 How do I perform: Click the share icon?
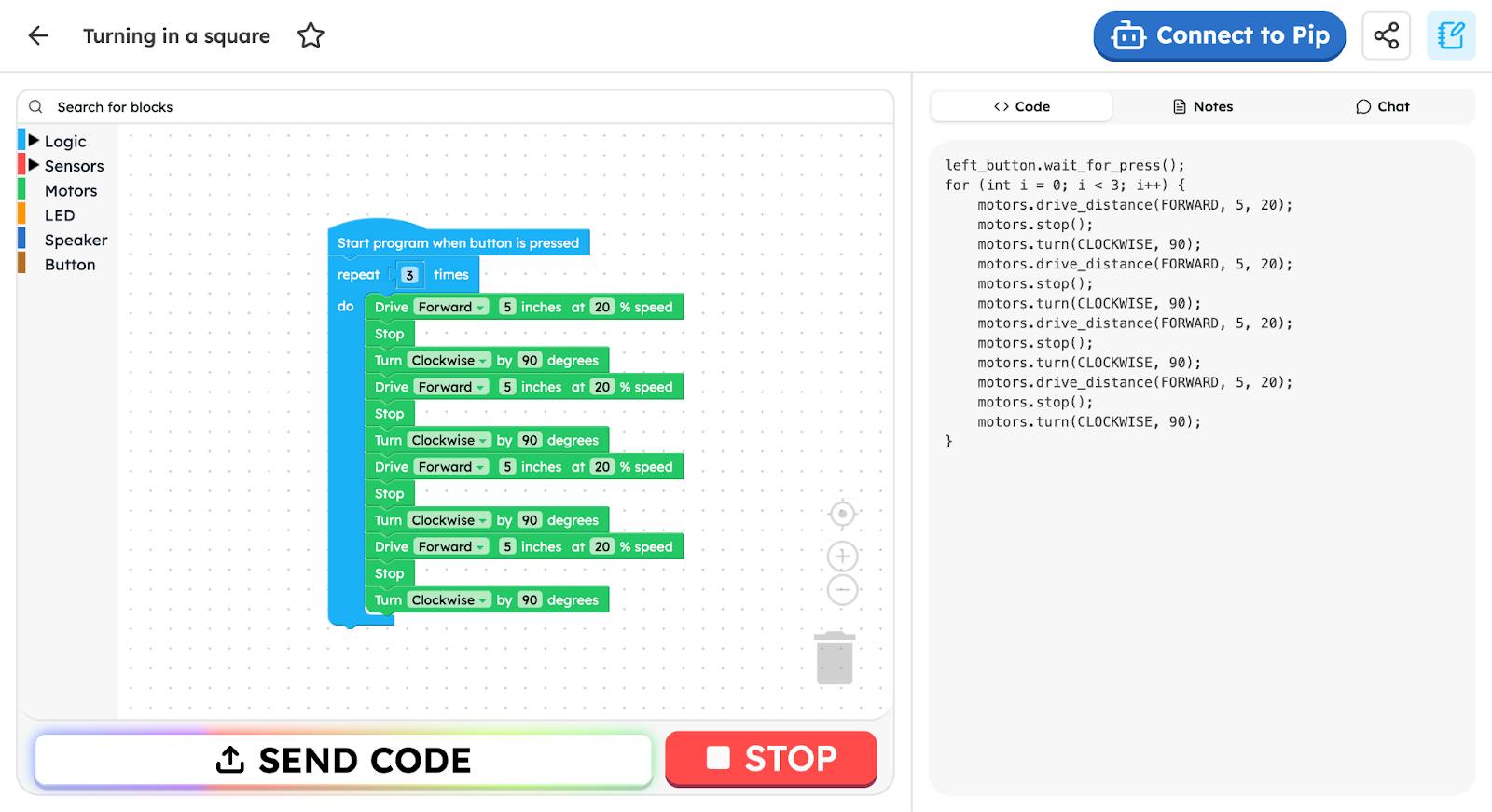(x=1386, y=36)
